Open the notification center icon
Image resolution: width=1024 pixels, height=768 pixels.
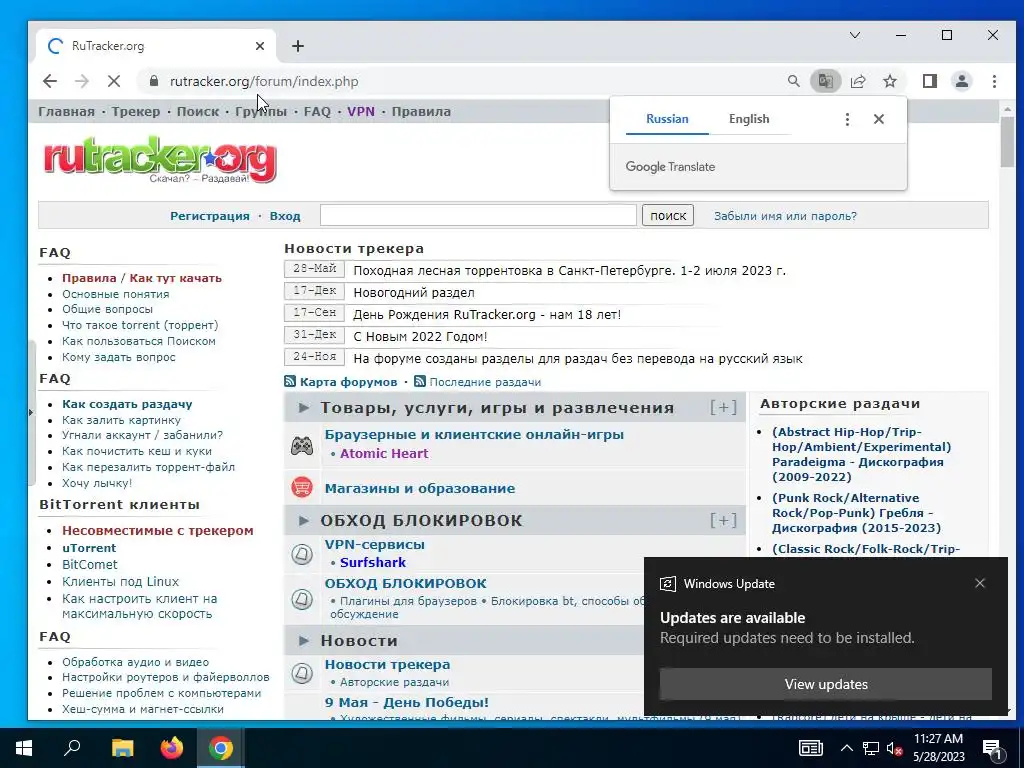click(x=993, y=748)
